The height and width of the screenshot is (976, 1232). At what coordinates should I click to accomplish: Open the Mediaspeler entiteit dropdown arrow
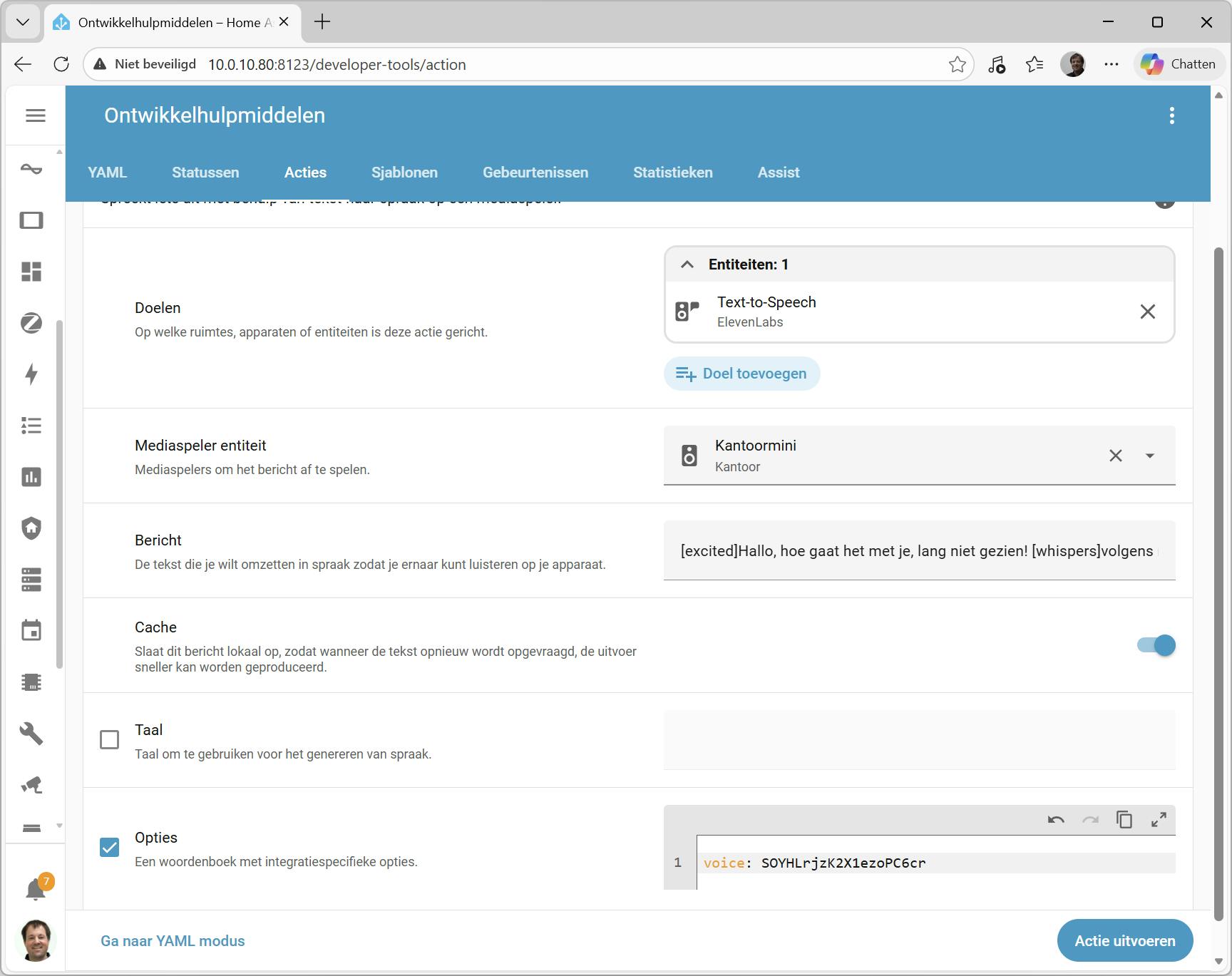pos(1150,456)
